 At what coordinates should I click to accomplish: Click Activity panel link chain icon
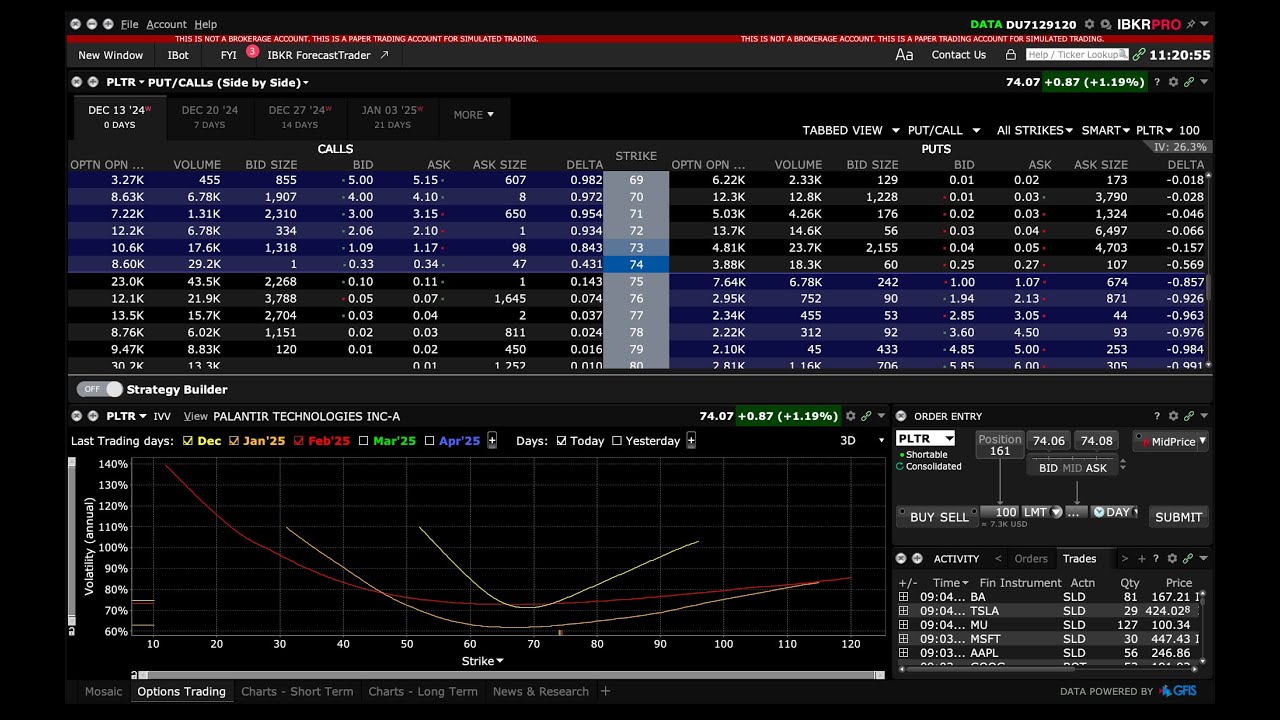1189,559
